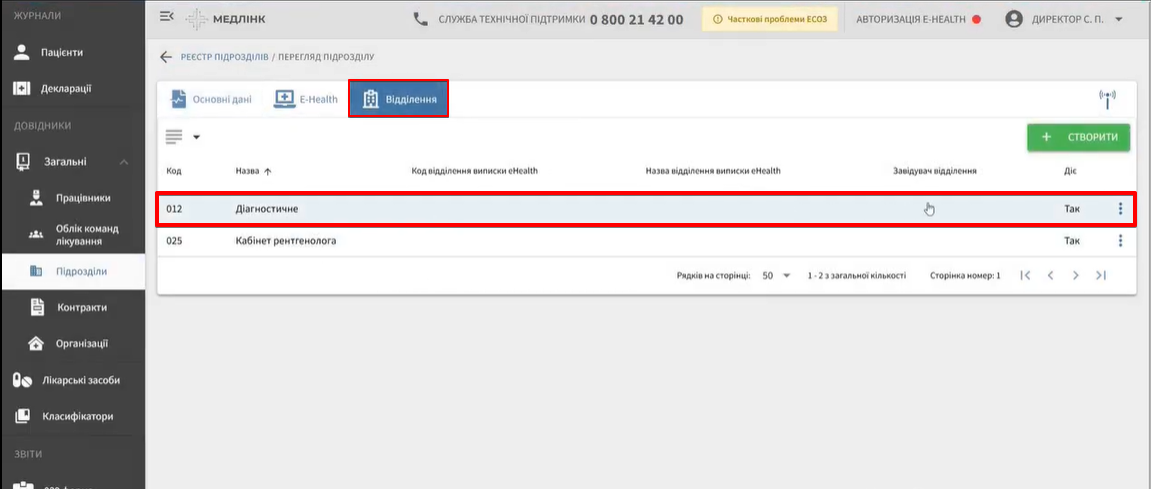The width and height of the screenshot is (1151, 489).
Task: Expand the Директор С. П. dropdown arrow
Action: 1119,20
